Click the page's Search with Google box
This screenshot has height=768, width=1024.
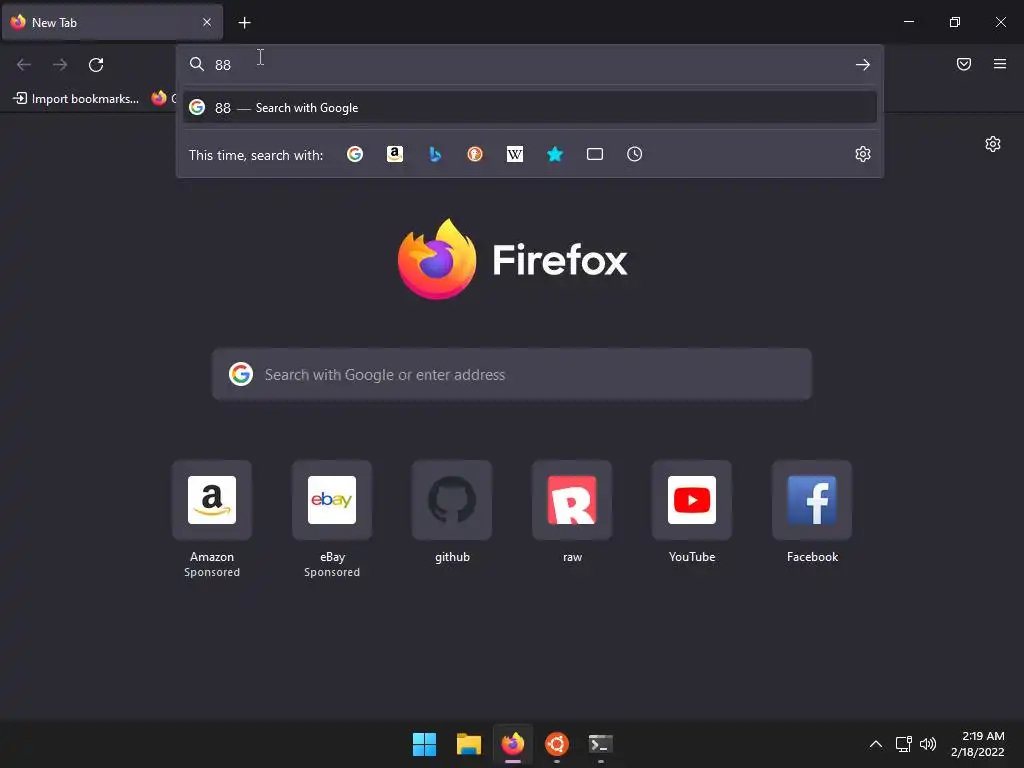coord(511,374)
